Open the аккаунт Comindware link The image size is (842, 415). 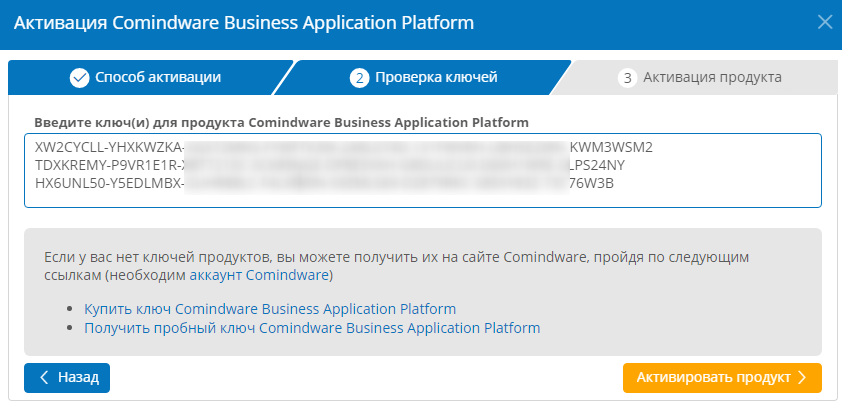[259, 275]
